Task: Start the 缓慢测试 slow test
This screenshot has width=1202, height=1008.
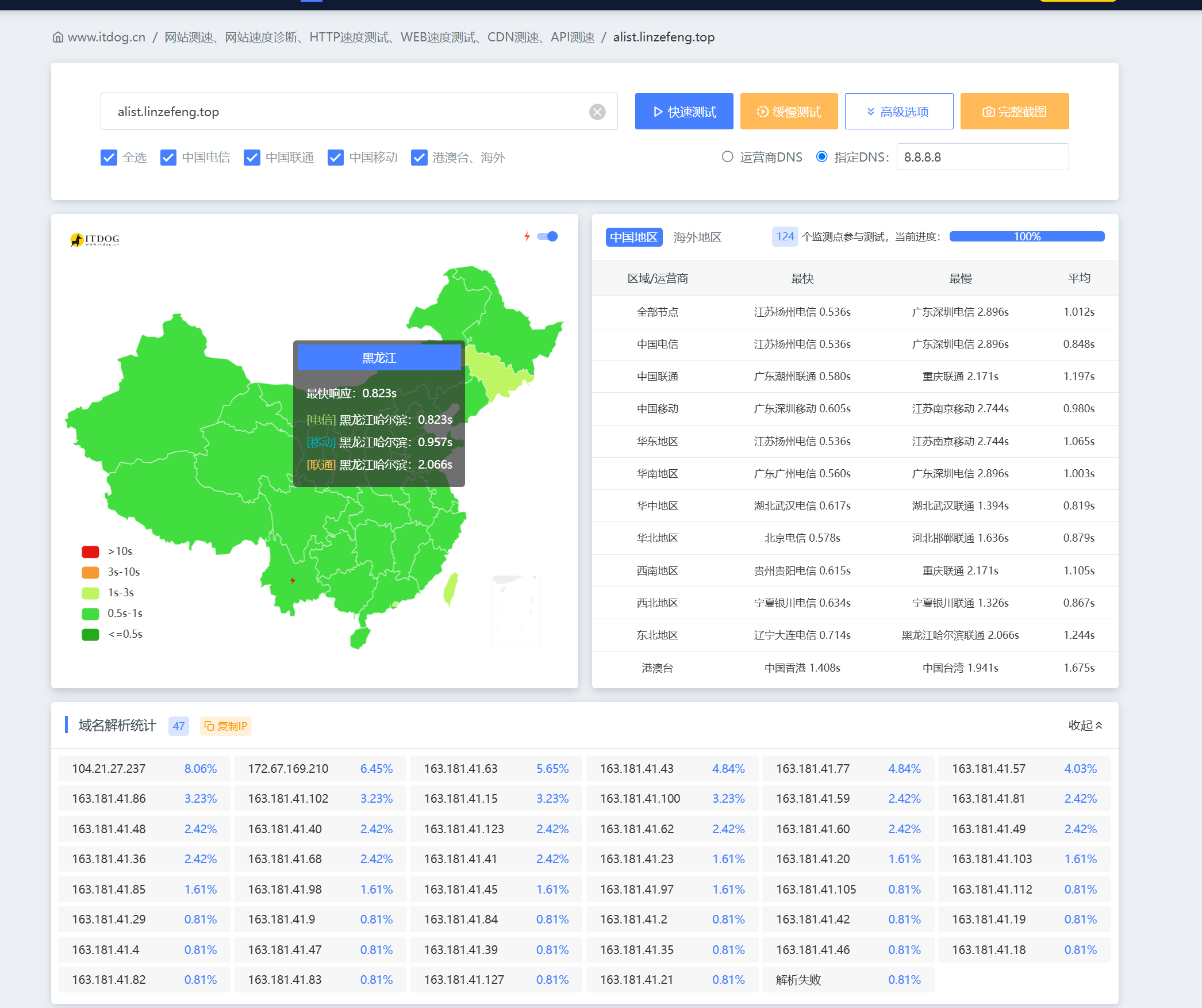Action: [x=789, y=112]
